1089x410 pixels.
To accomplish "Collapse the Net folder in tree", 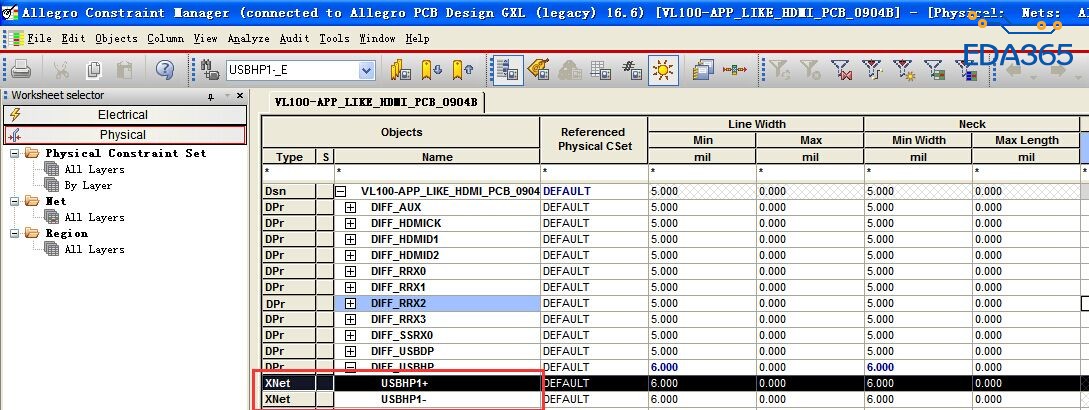I will 15,202.
